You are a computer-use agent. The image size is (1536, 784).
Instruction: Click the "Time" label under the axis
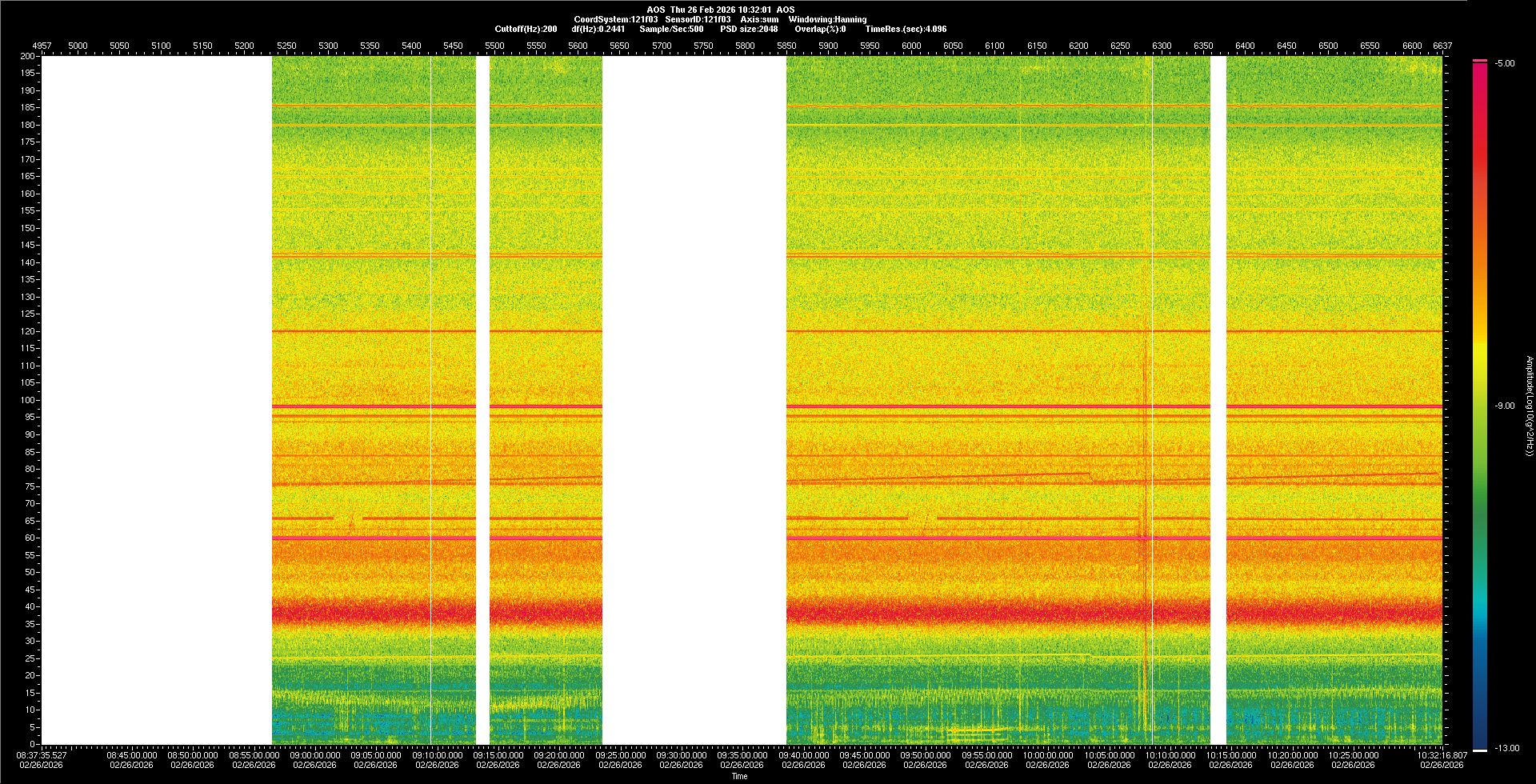739,776
